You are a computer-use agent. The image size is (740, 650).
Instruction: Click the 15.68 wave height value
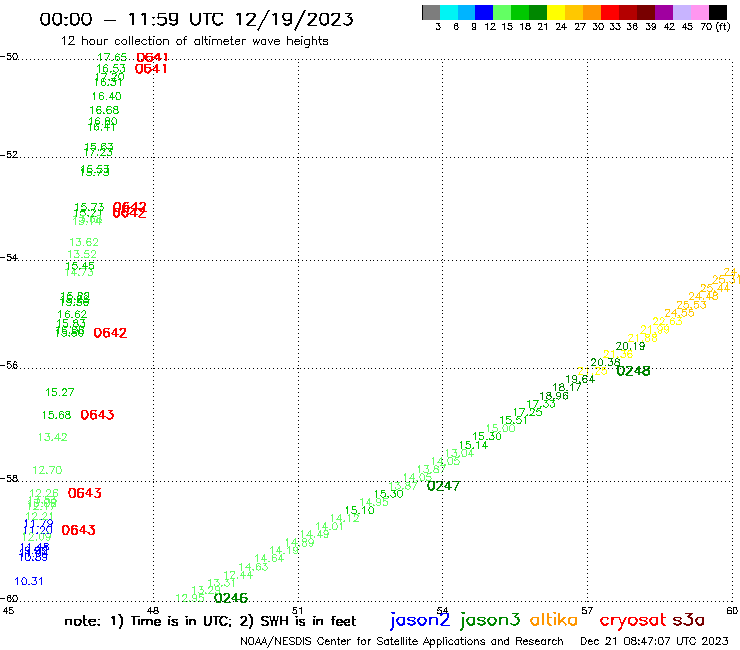pyautogui.click(x=56, y=415)
